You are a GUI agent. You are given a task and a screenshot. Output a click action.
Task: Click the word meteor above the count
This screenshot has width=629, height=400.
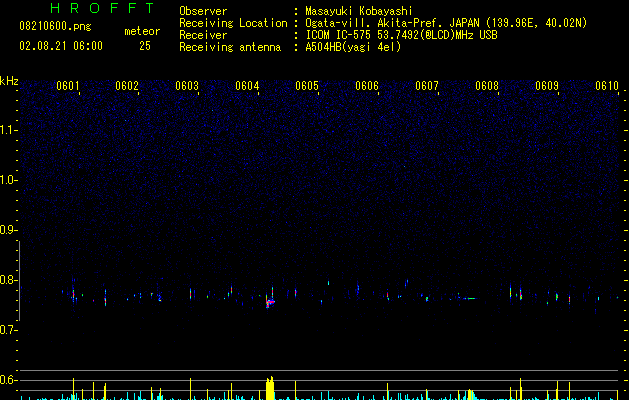[x=142, y=31]
